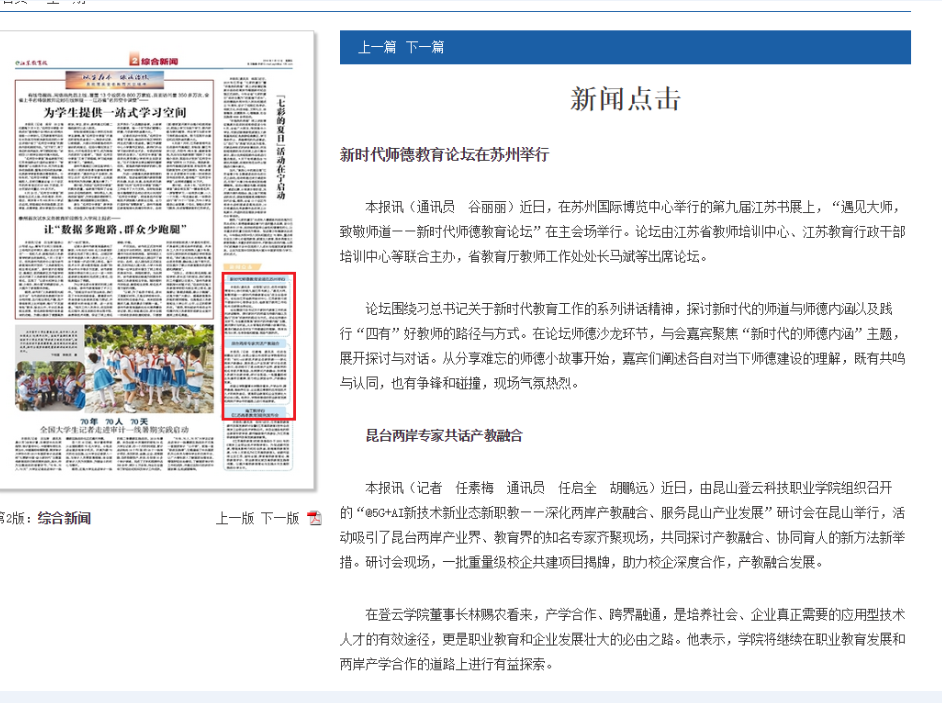The image size is (942, 703).
Task: Open the PDF download icon
Action: coord(314,518)
